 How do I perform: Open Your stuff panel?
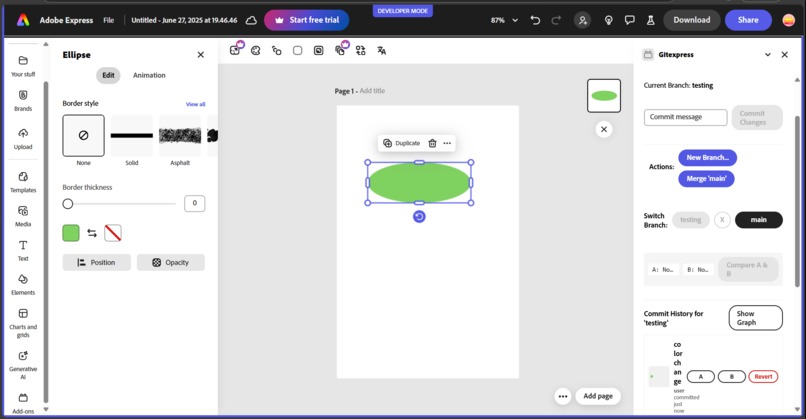click(23, 66)
